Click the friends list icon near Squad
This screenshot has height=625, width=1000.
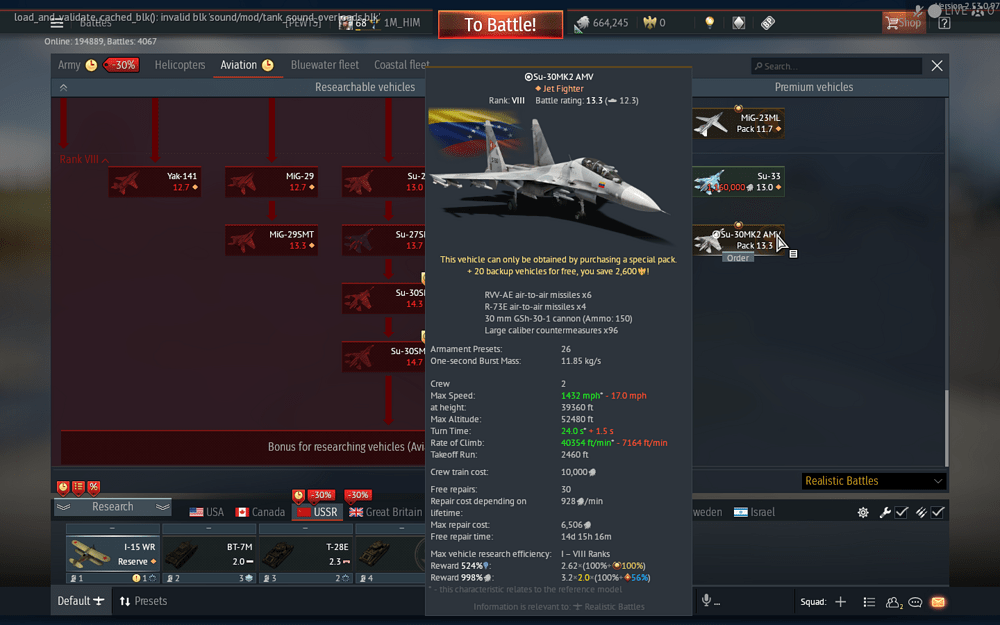(x=892, y=601)
